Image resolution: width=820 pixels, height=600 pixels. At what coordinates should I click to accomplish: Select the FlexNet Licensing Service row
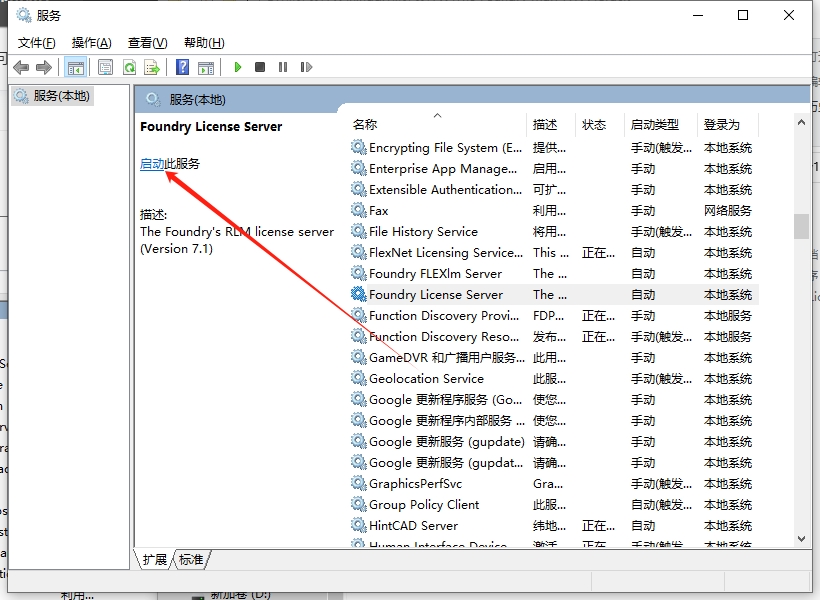tap(445, 253)
